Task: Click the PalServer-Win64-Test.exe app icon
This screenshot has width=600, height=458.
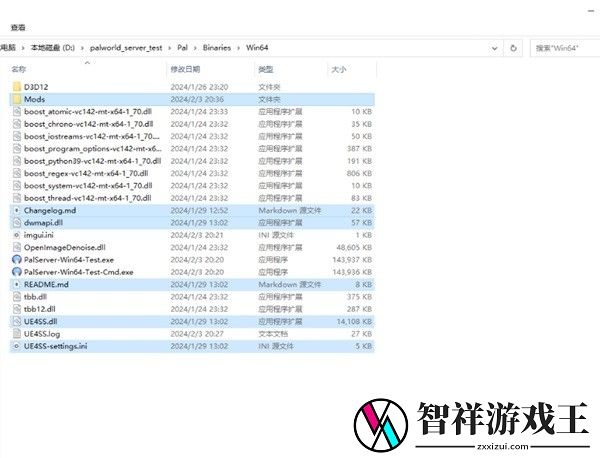Action: tap(16, 259)
